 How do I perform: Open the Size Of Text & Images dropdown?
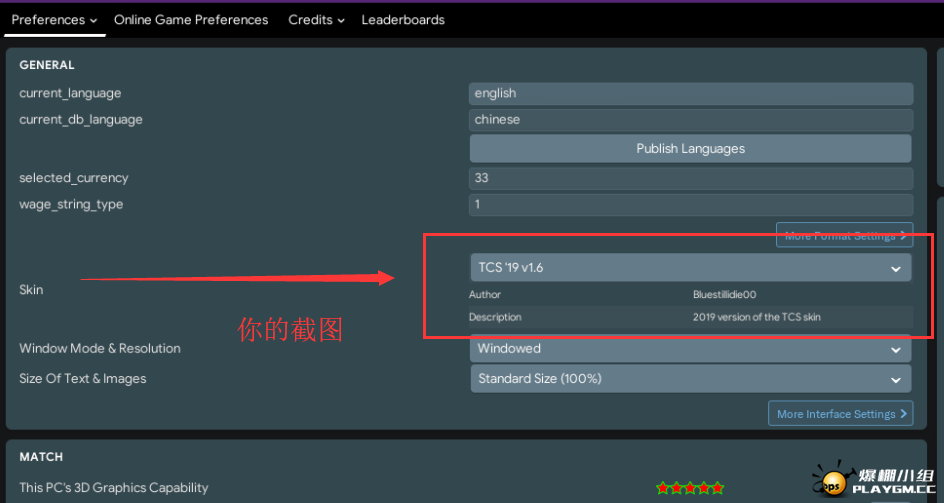click(x=690, y=379)
